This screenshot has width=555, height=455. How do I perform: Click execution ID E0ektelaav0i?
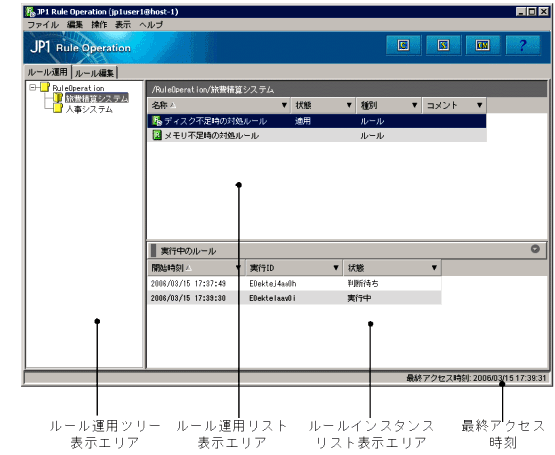tap(273, 298)
